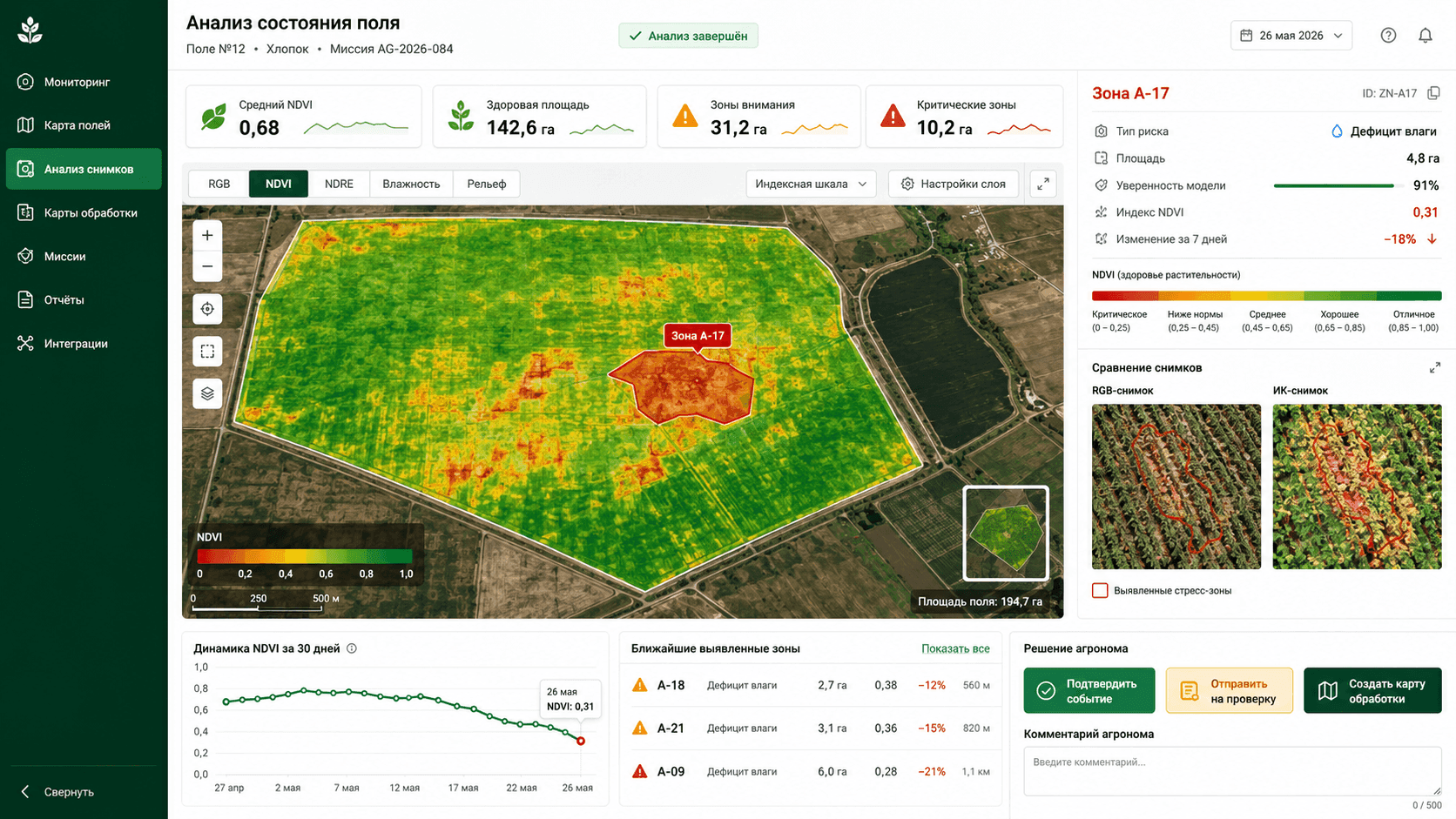This screenshot has height=819, width=1456.
Task: Click the NDVI health color scale bar
Action: click(1267, 296)
